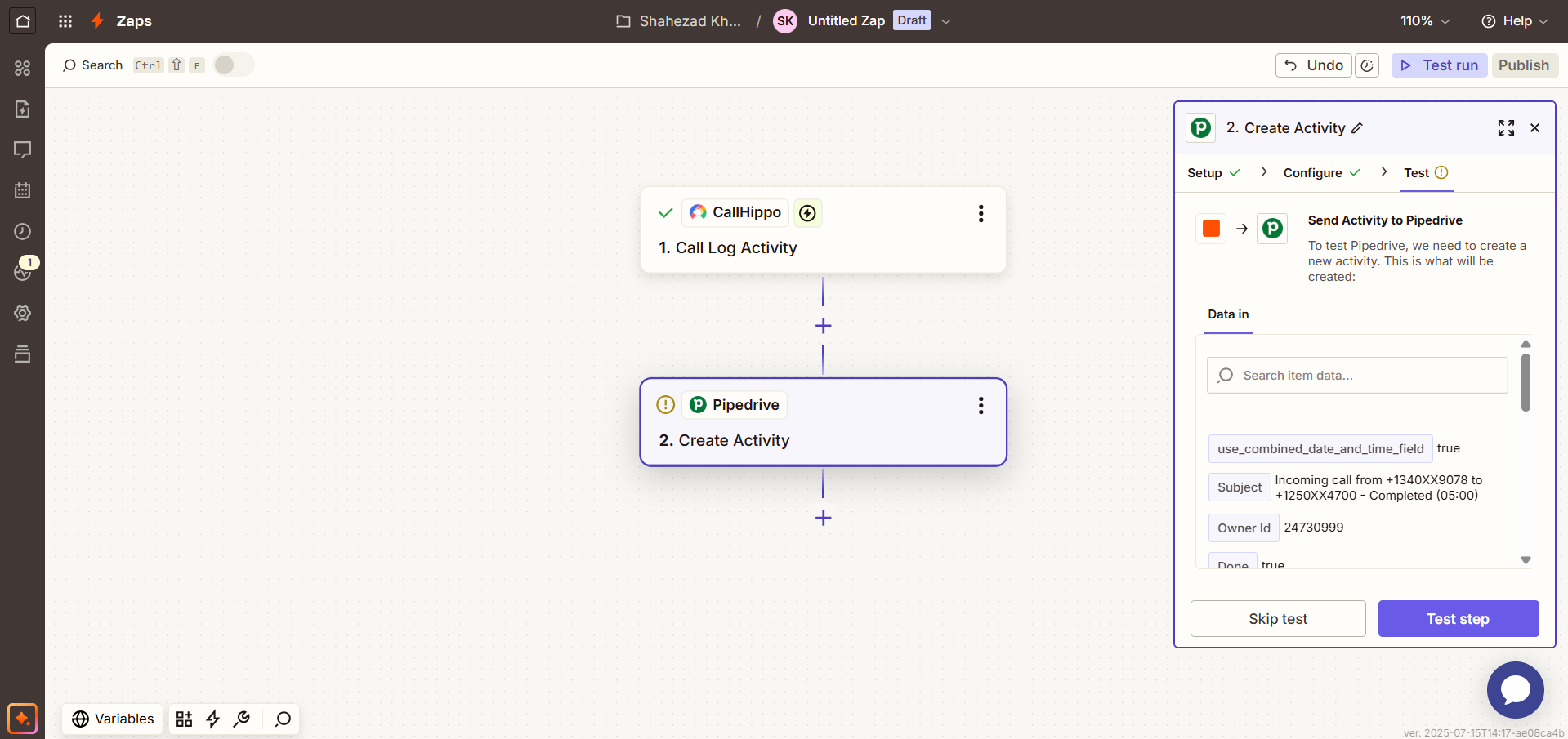The image size is (1568, 739).
Task: Open the zap history clock icon
Action: coord(22,231)
